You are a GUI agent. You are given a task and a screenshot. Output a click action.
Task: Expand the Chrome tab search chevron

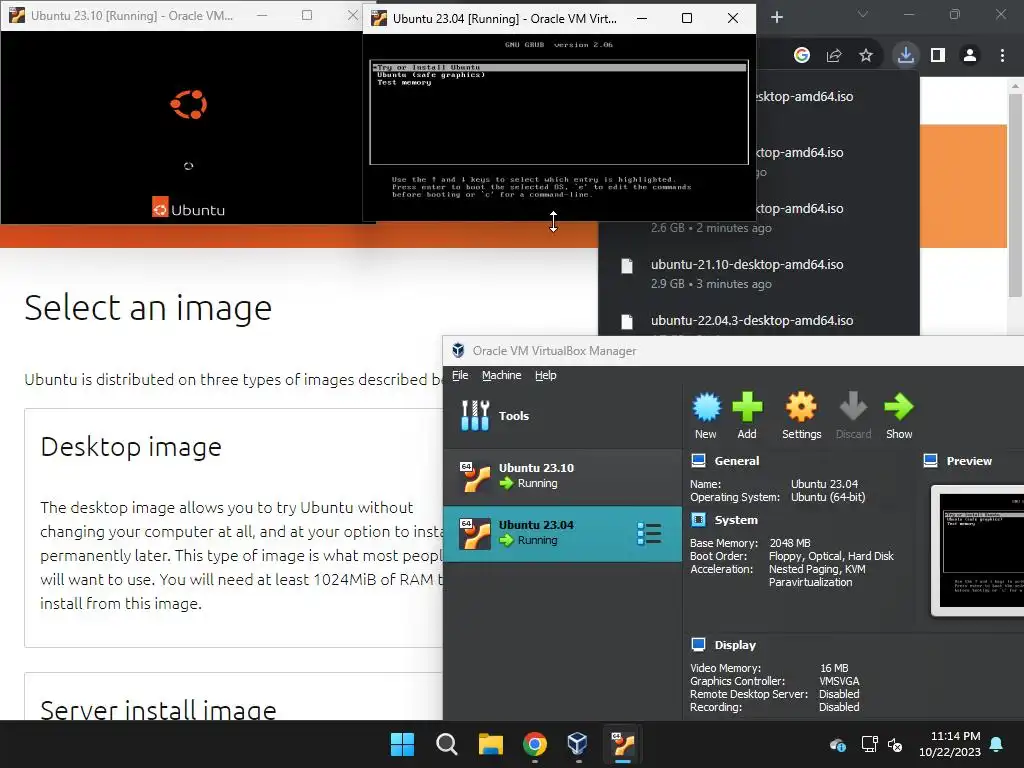863,14
